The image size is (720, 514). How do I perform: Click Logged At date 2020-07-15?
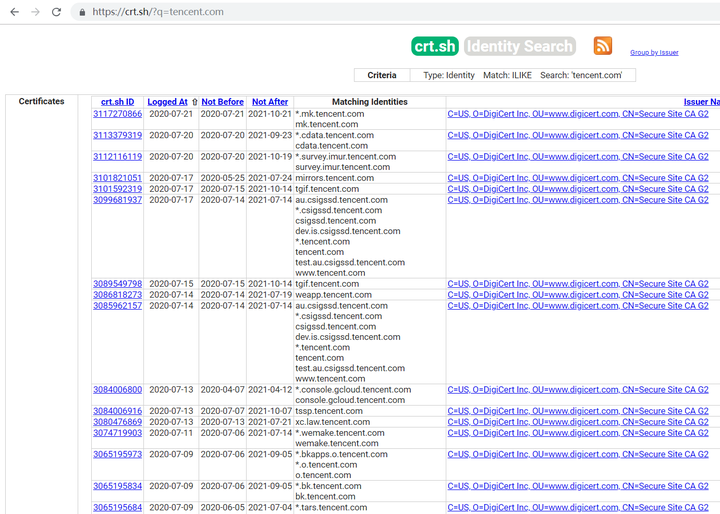click(171, 284)
